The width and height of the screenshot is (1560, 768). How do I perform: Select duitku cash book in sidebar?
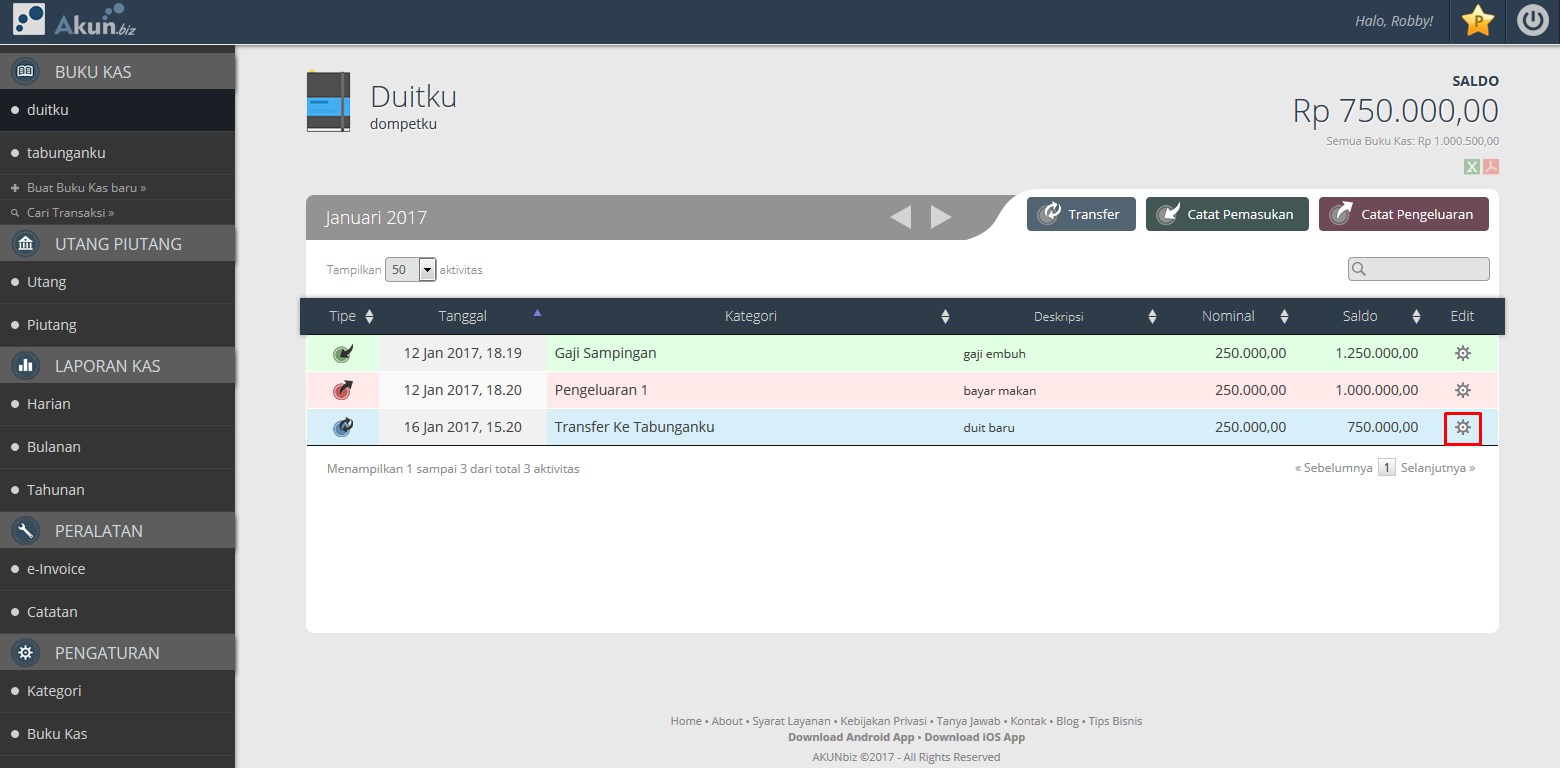tap(117, 110)
